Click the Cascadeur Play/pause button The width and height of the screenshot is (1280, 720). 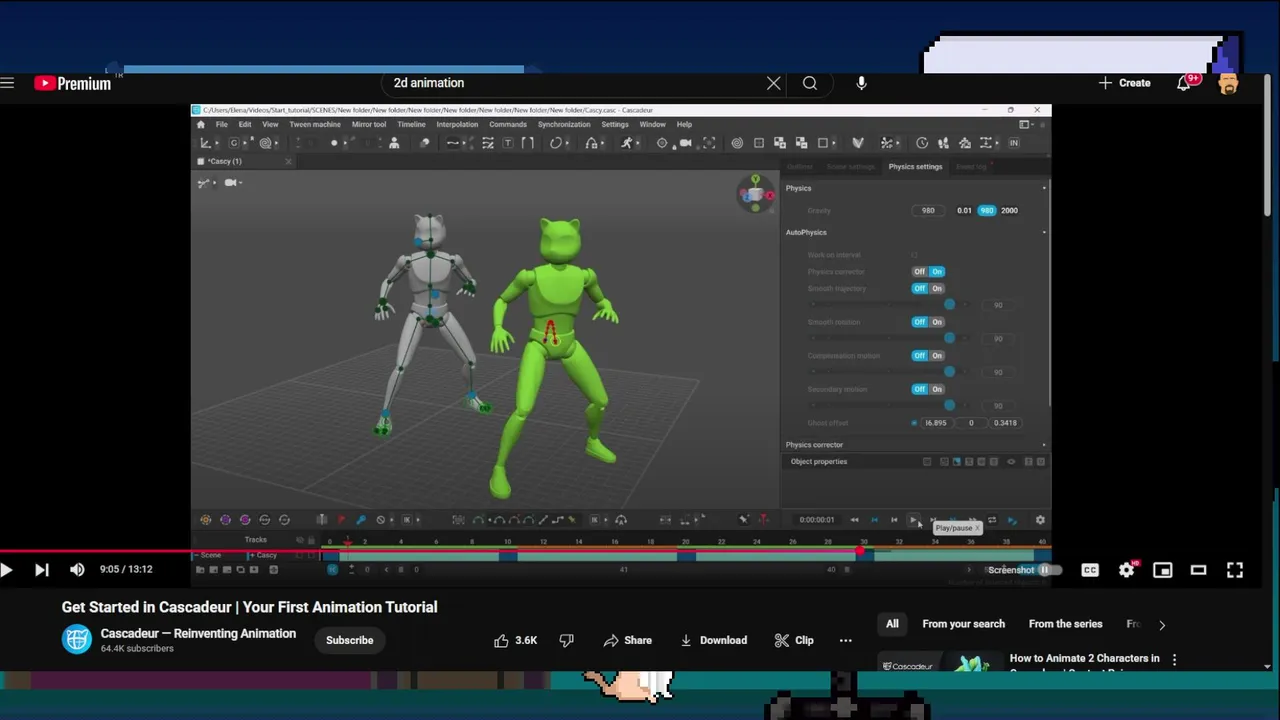(x=914, y=520)
